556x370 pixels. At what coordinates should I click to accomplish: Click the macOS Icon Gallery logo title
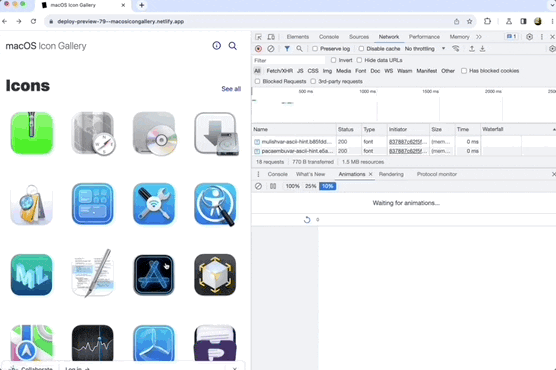(x=46, y=46)
